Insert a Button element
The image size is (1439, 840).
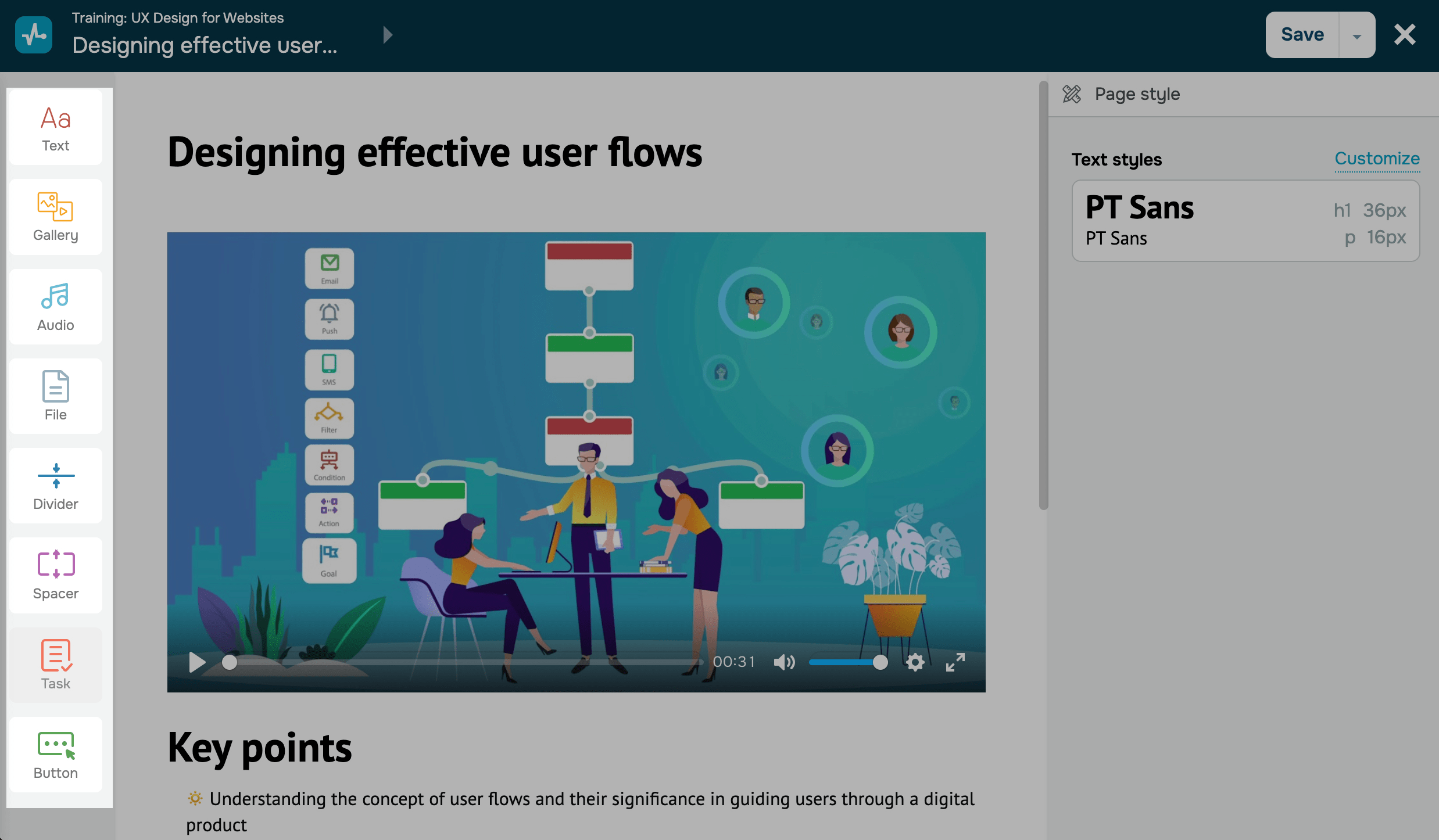point(56,755)
